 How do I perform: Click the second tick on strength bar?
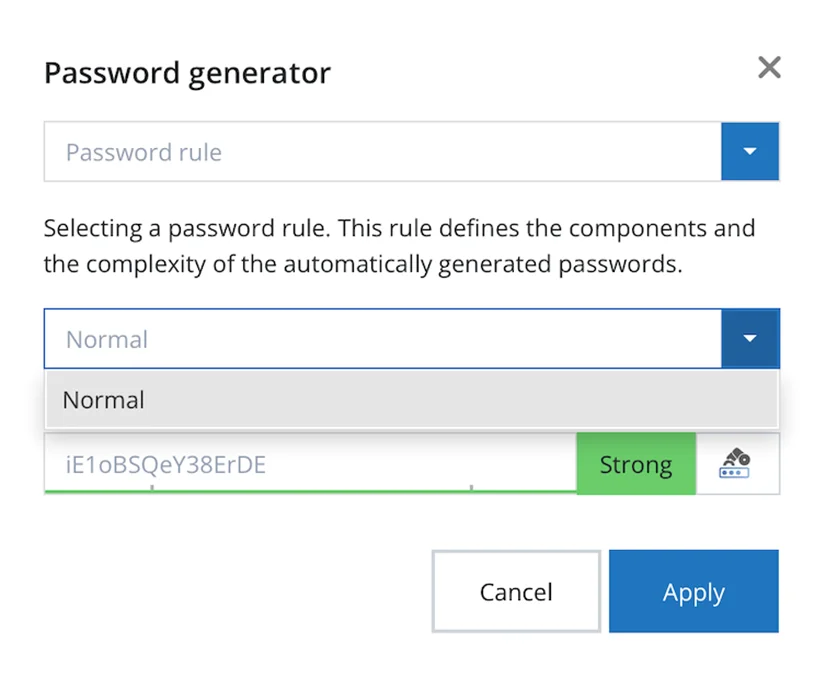[471, 487]
